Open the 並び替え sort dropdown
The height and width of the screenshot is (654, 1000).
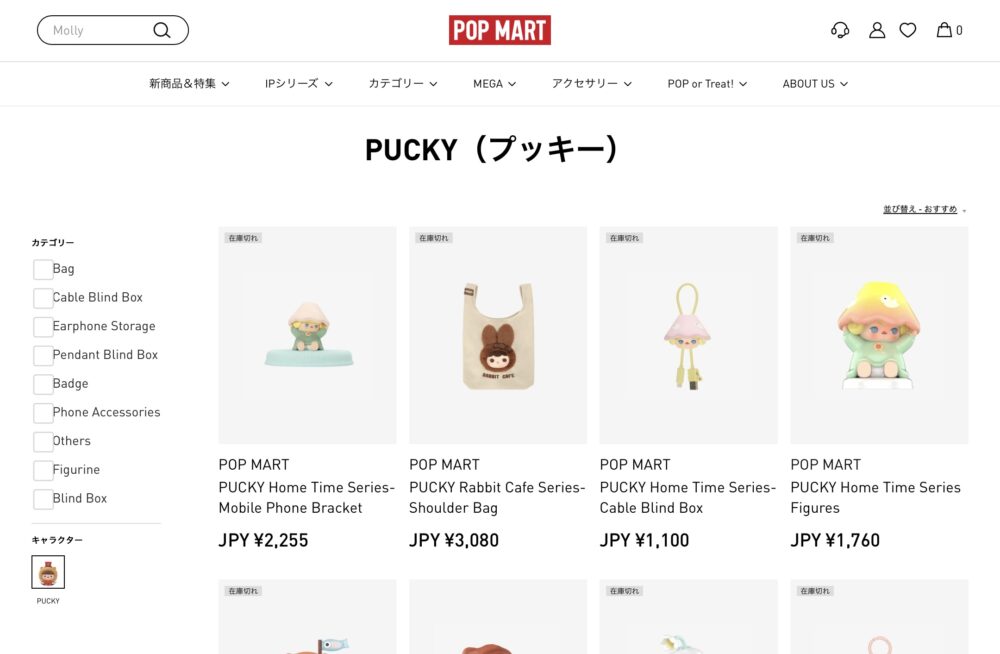tap(924, 209)
